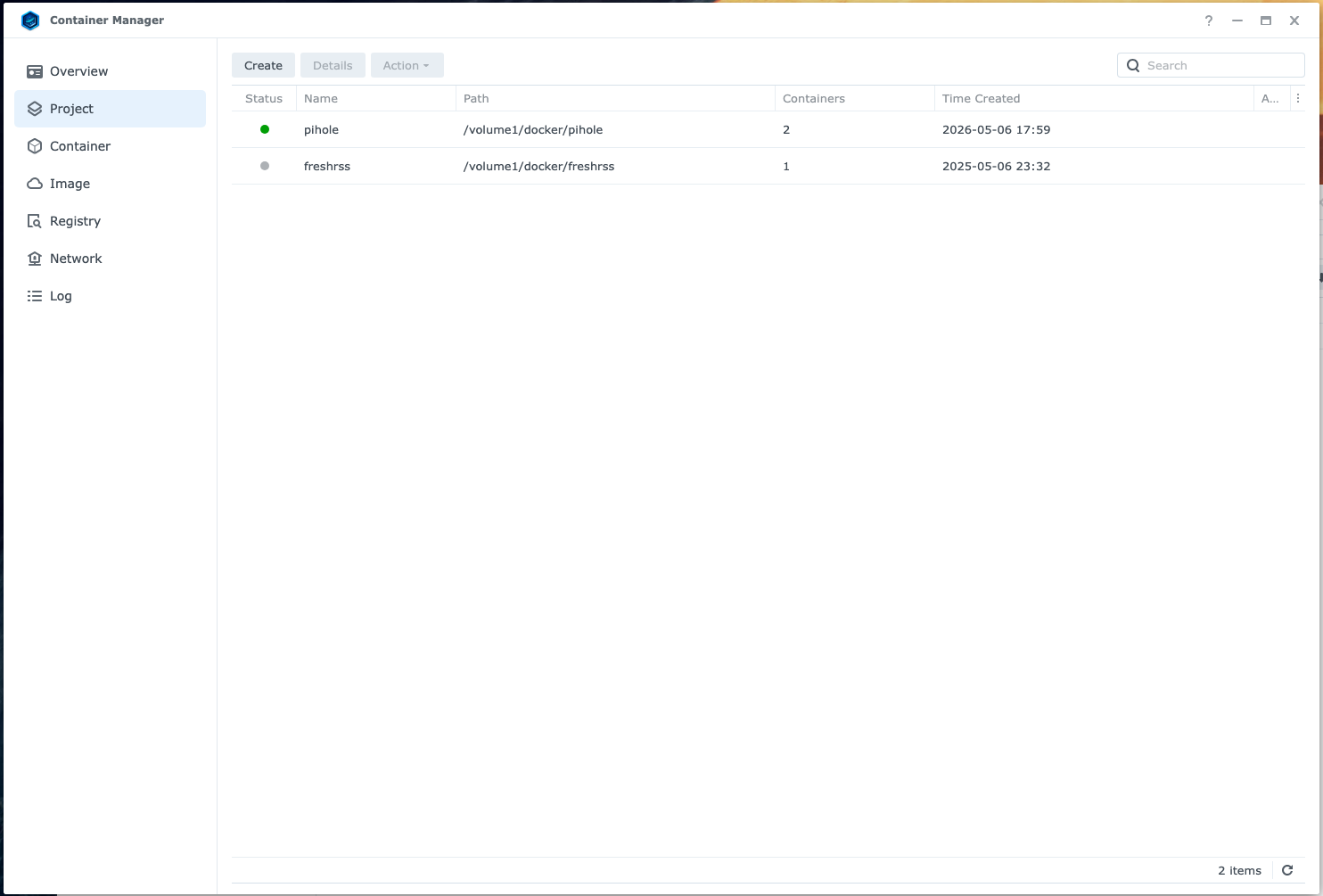Click the green status dot for pihole
The image size is (1323, 896).
pos(265,129)
